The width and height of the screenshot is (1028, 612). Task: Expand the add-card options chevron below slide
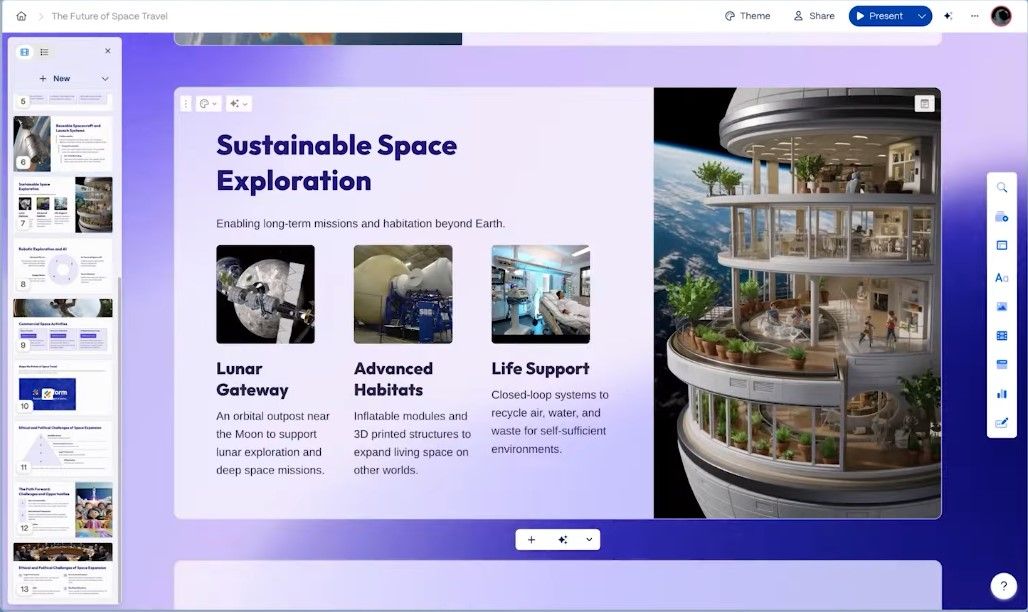click(x=589, y=539)
